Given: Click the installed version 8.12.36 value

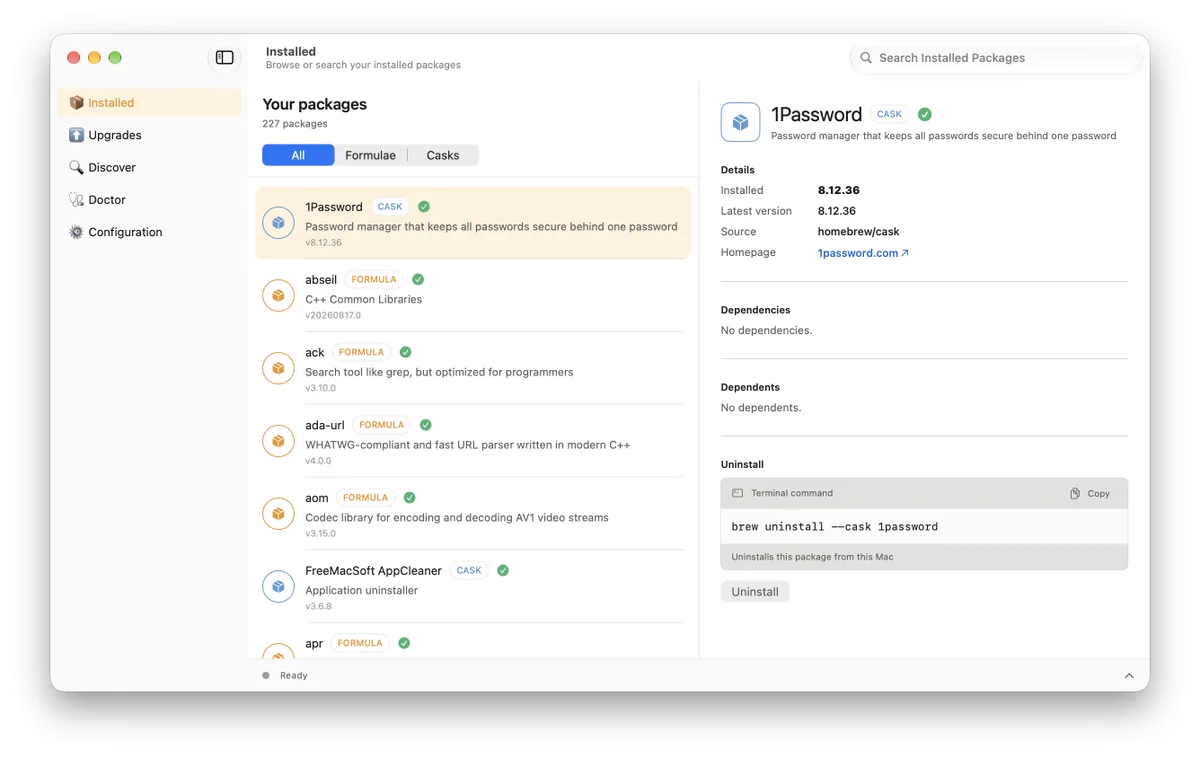Looking at the screenshot, I should [839, 190].
